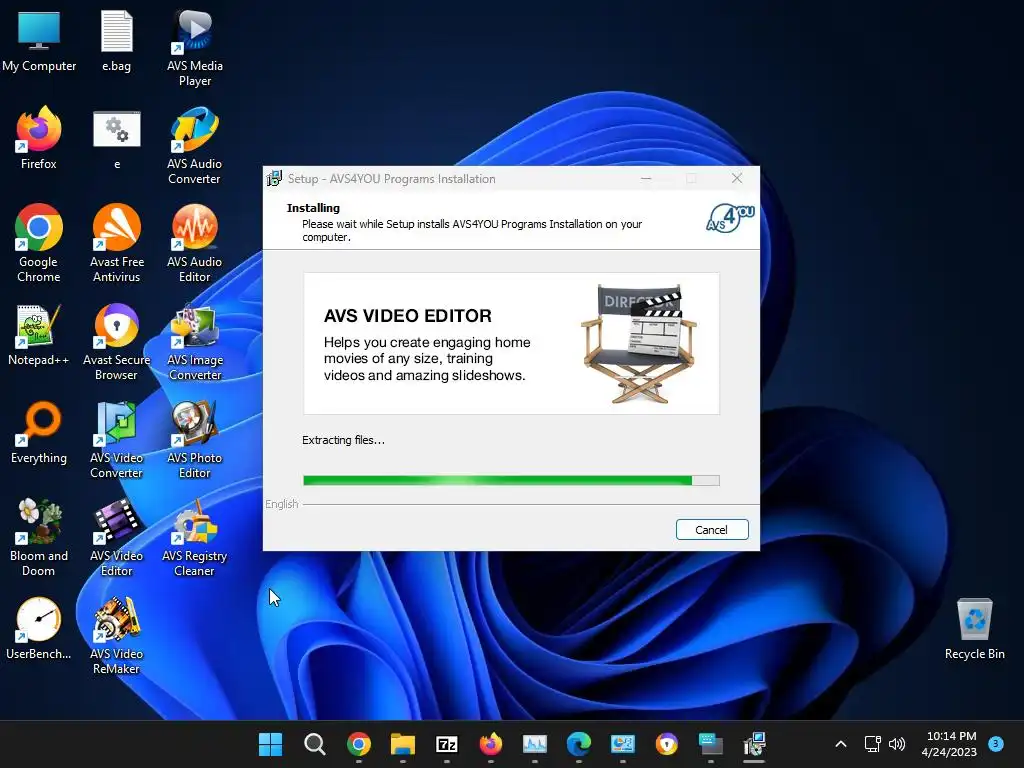Open the volume speaker tray icon
Screen dimensions: 1024x768
897,744
